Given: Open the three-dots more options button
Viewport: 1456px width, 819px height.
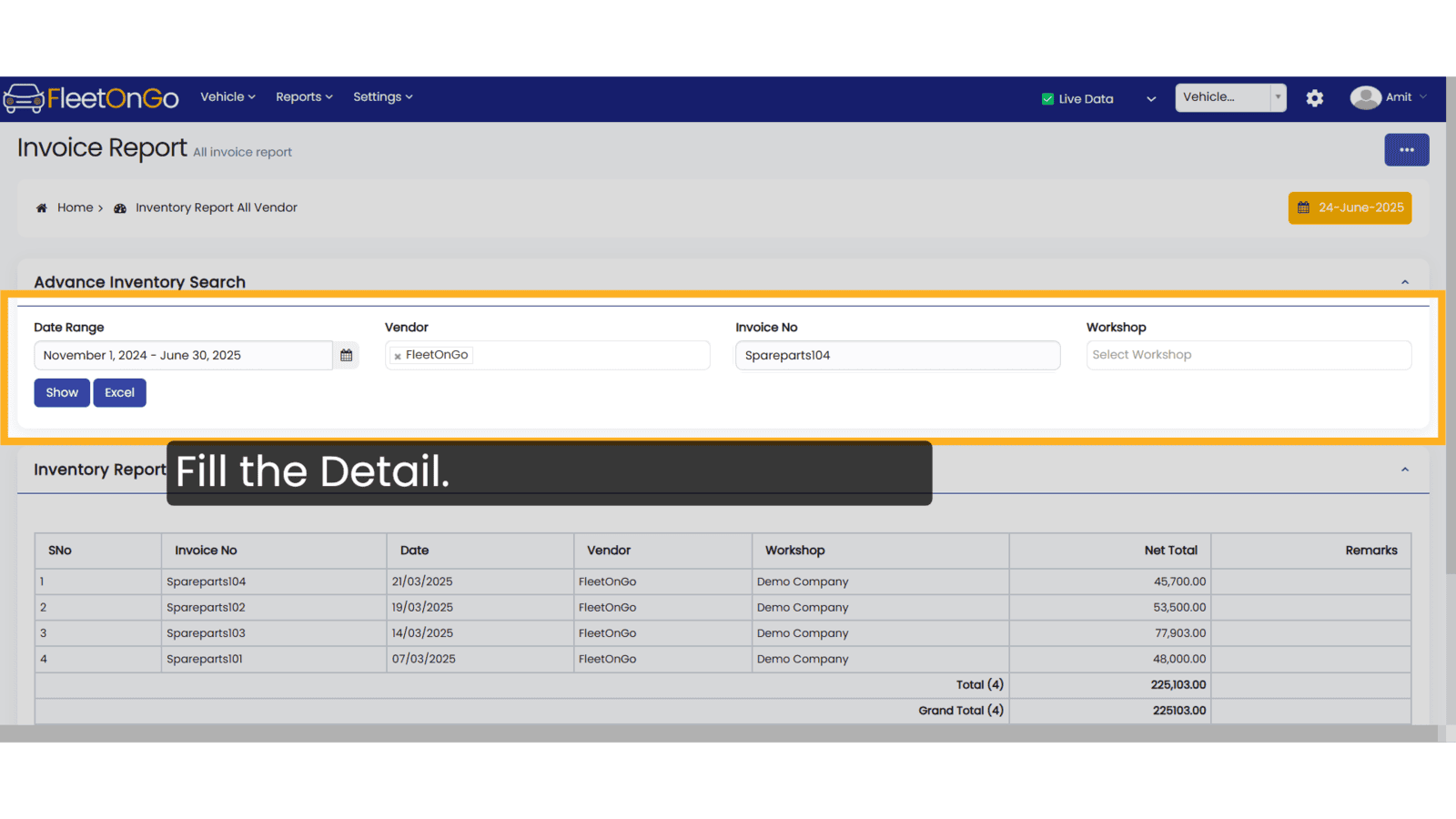Looking at the screenshot, I should pos(1406,150).
